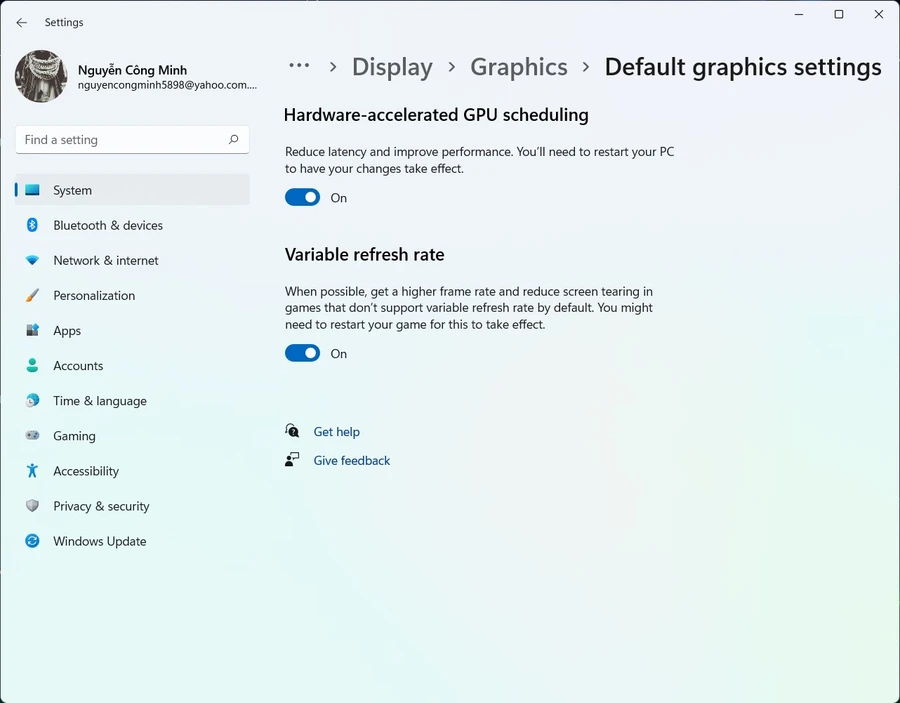This screenshot has width=900, height=703.
Task: Close the Settings window
Action: [879, 14]
